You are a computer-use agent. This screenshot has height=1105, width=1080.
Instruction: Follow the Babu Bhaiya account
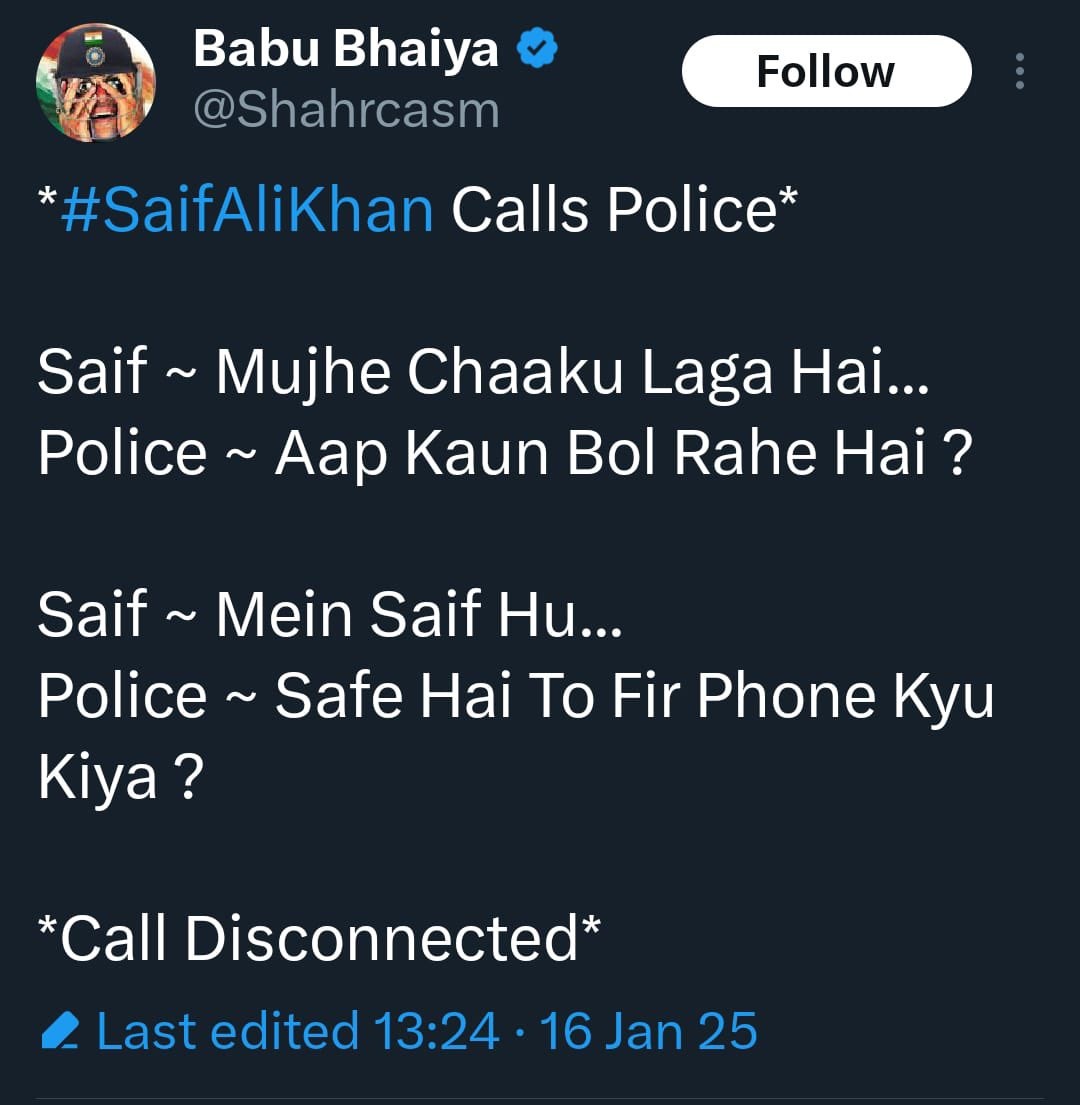[x=826, y=71]
